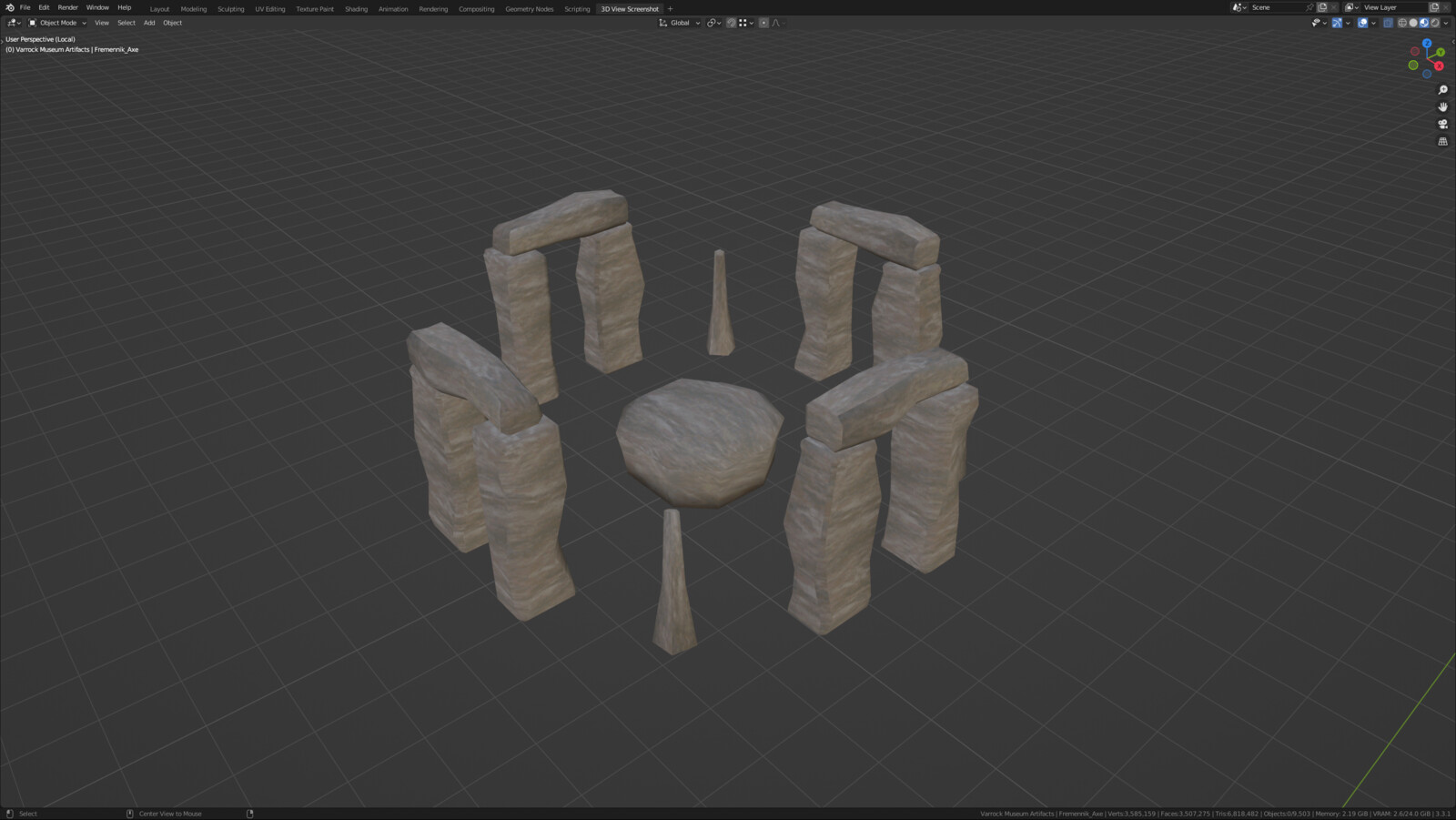Toggle proportional editing
Viewport: 1456px width, 820px height.
pyautogui.click(x=763, y=23)
